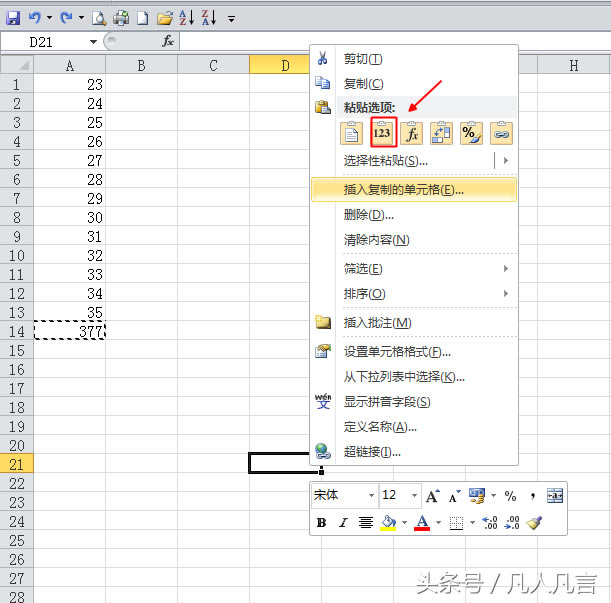Open the 排序(O) submenu
Viewport: 611px width, 603px height.
[x=415, y=294]
